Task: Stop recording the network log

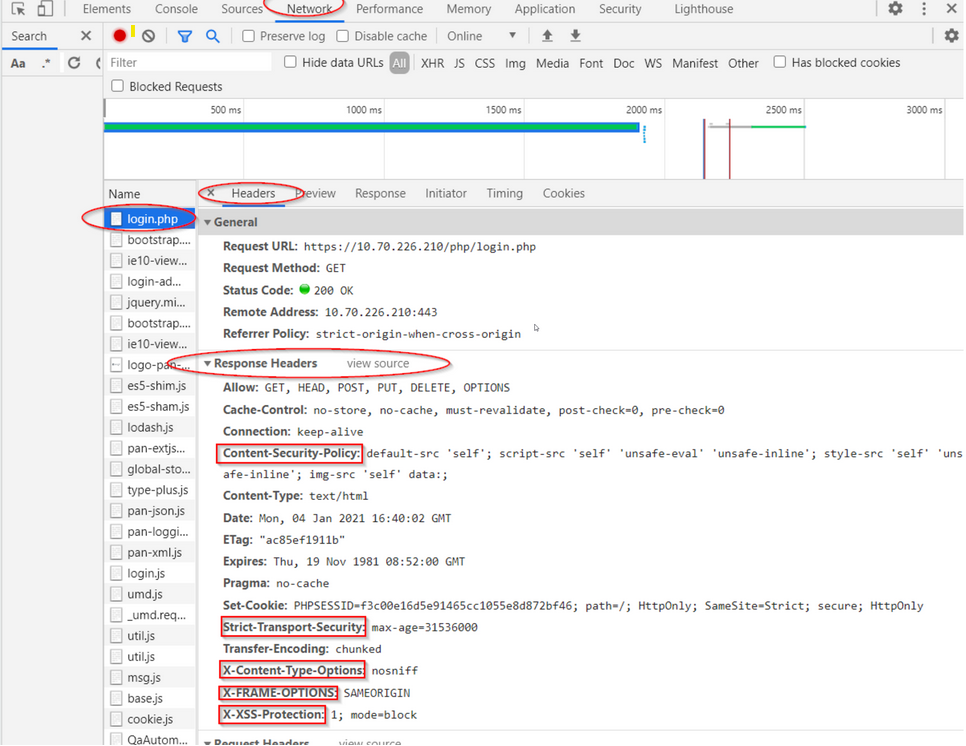Action: [x=120, y=35]
